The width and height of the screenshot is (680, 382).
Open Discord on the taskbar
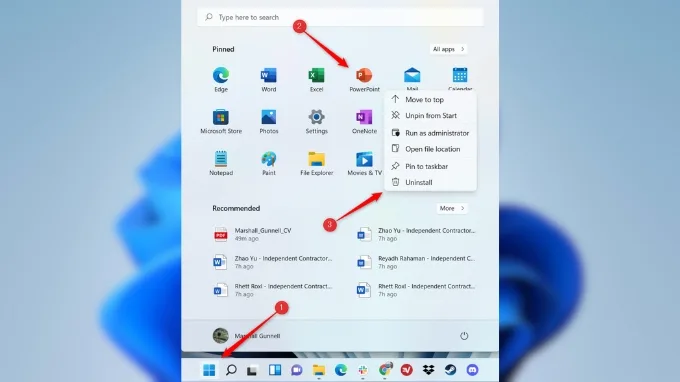[472, 370]
